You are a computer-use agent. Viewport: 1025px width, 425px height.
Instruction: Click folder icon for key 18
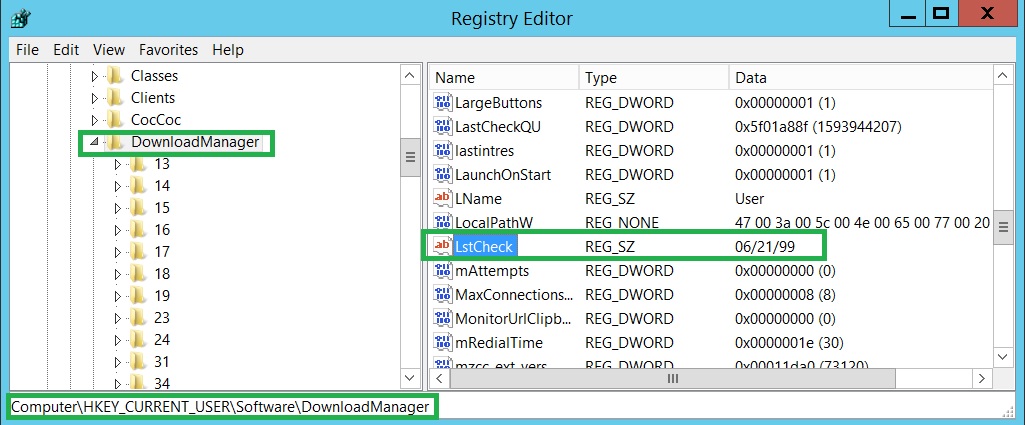point(138,273)
